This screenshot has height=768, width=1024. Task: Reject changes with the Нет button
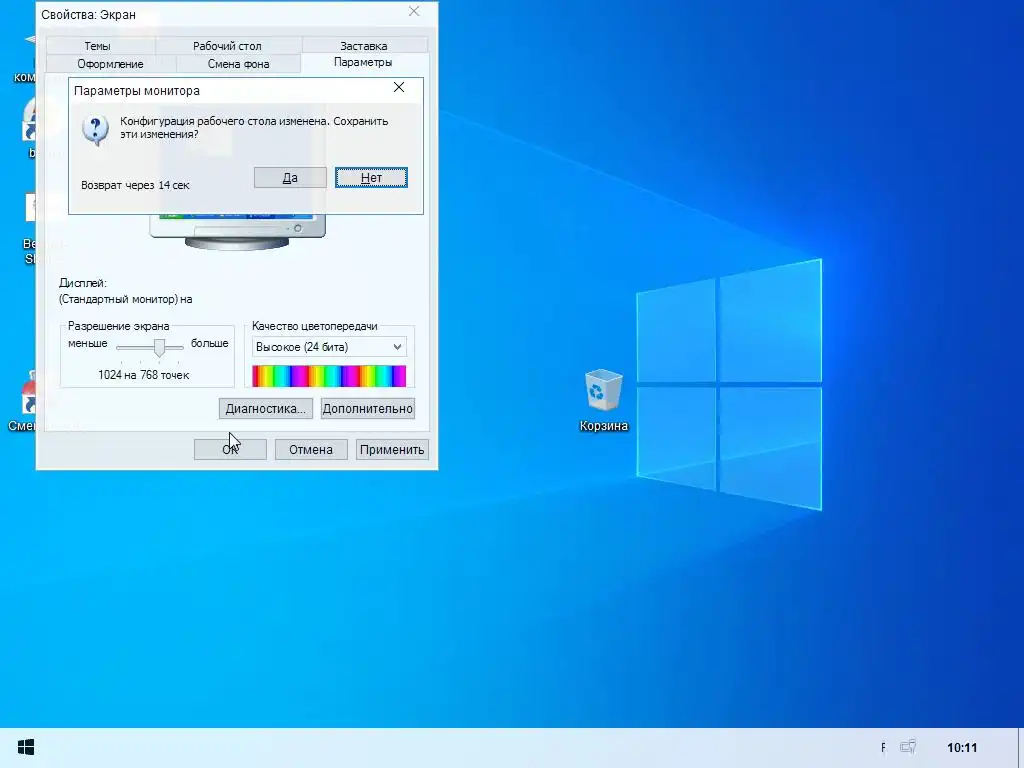(x=371, y=178)
